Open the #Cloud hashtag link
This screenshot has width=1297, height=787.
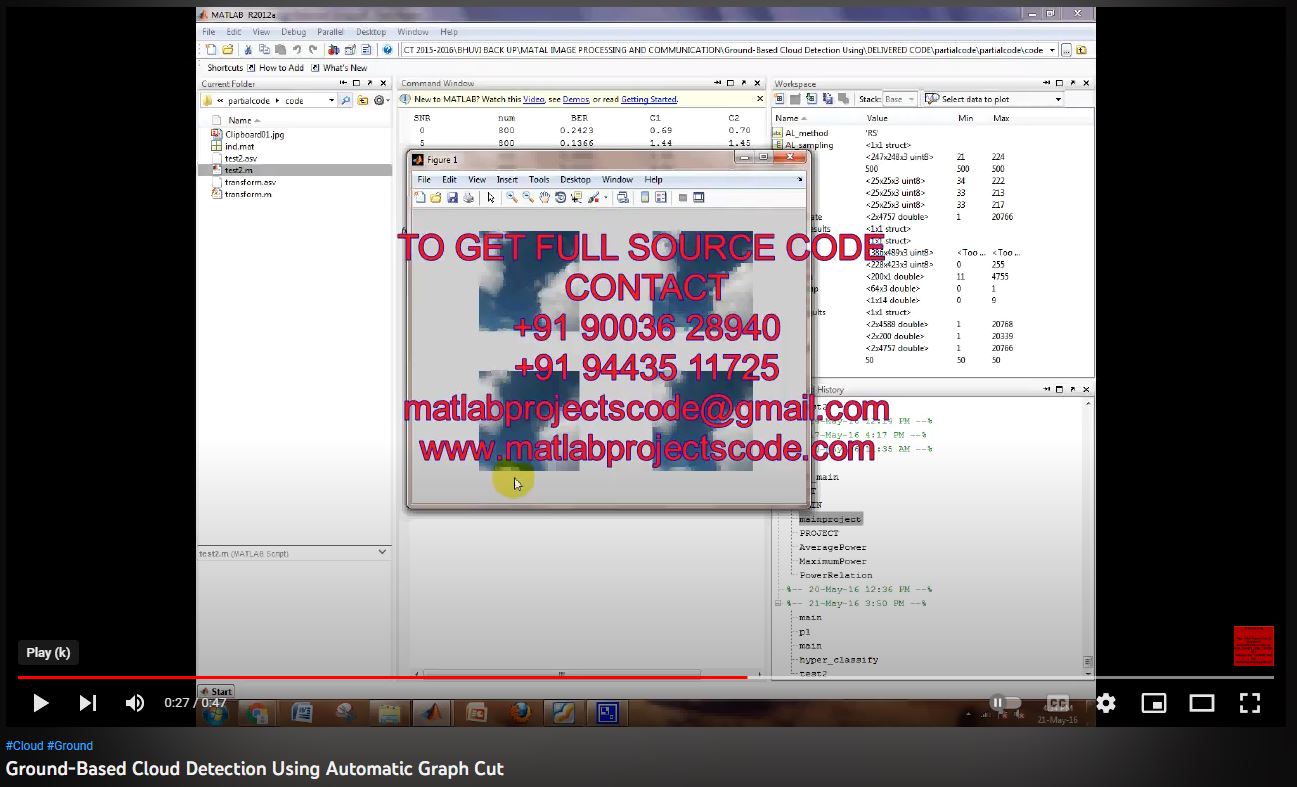[25, 746]
